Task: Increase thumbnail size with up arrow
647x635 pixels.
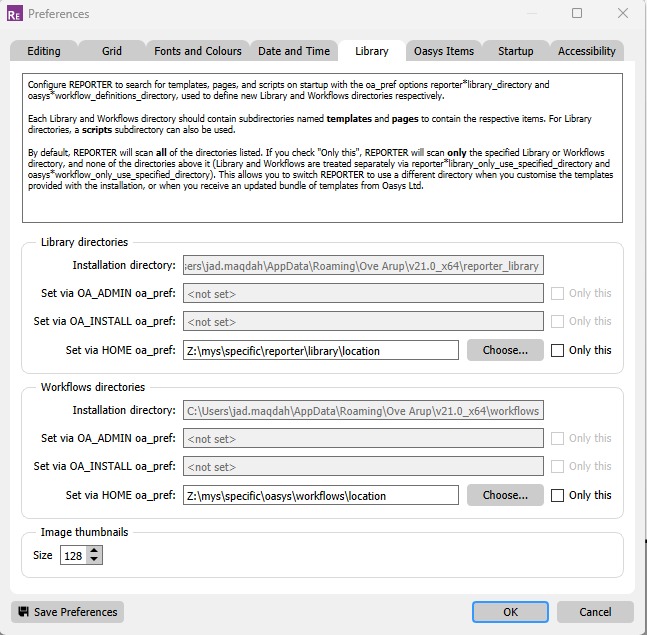Action: coord(94,551)
